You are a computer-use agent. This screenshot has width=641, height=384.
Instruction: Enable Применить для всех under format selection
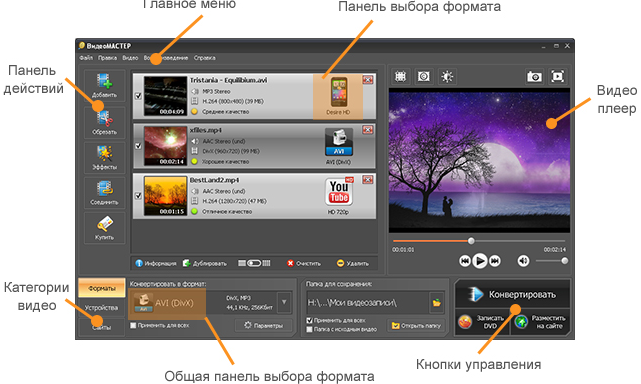point(133,326)
